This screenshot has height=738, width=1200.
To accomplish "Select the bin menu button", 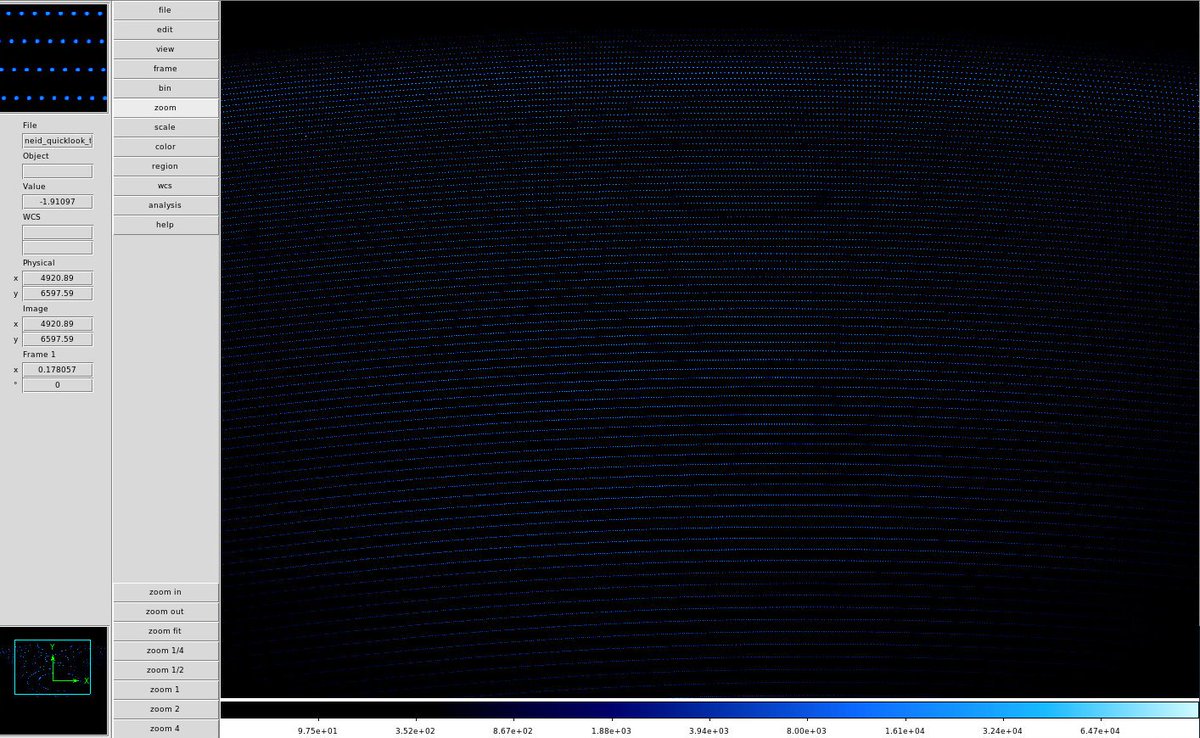I will point(165,88).
